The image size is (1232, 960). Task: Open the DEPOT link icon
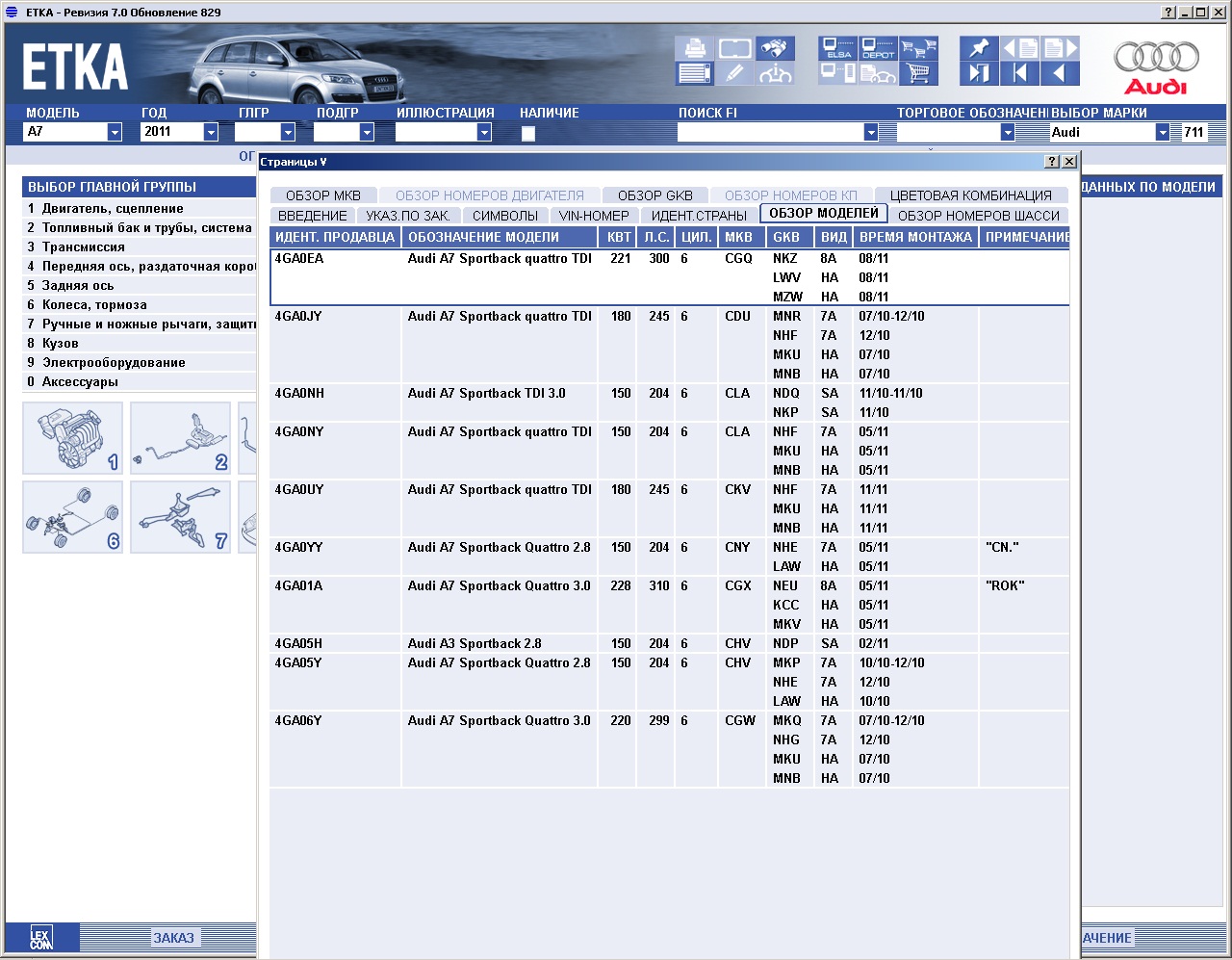(878, 48)
